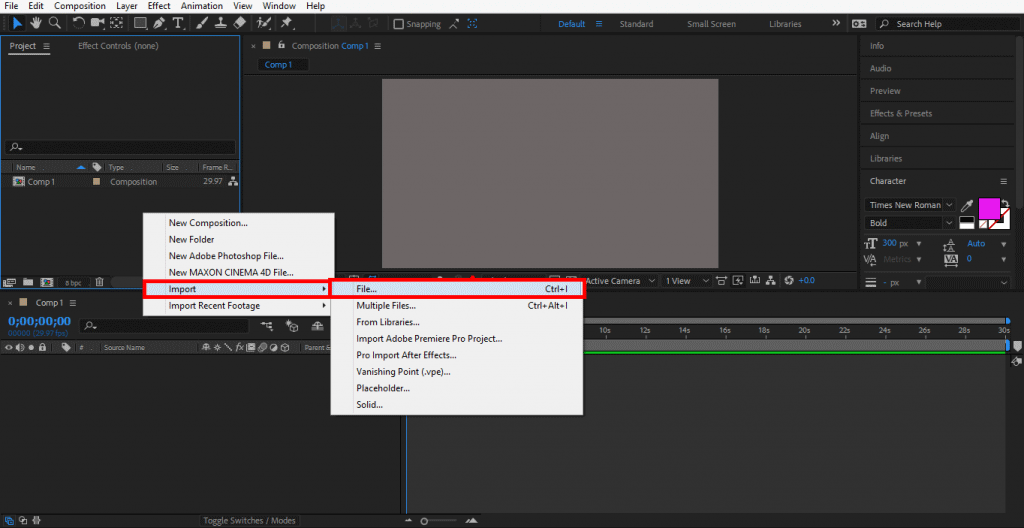Select the Rectangle shape tool

[140, 24]
